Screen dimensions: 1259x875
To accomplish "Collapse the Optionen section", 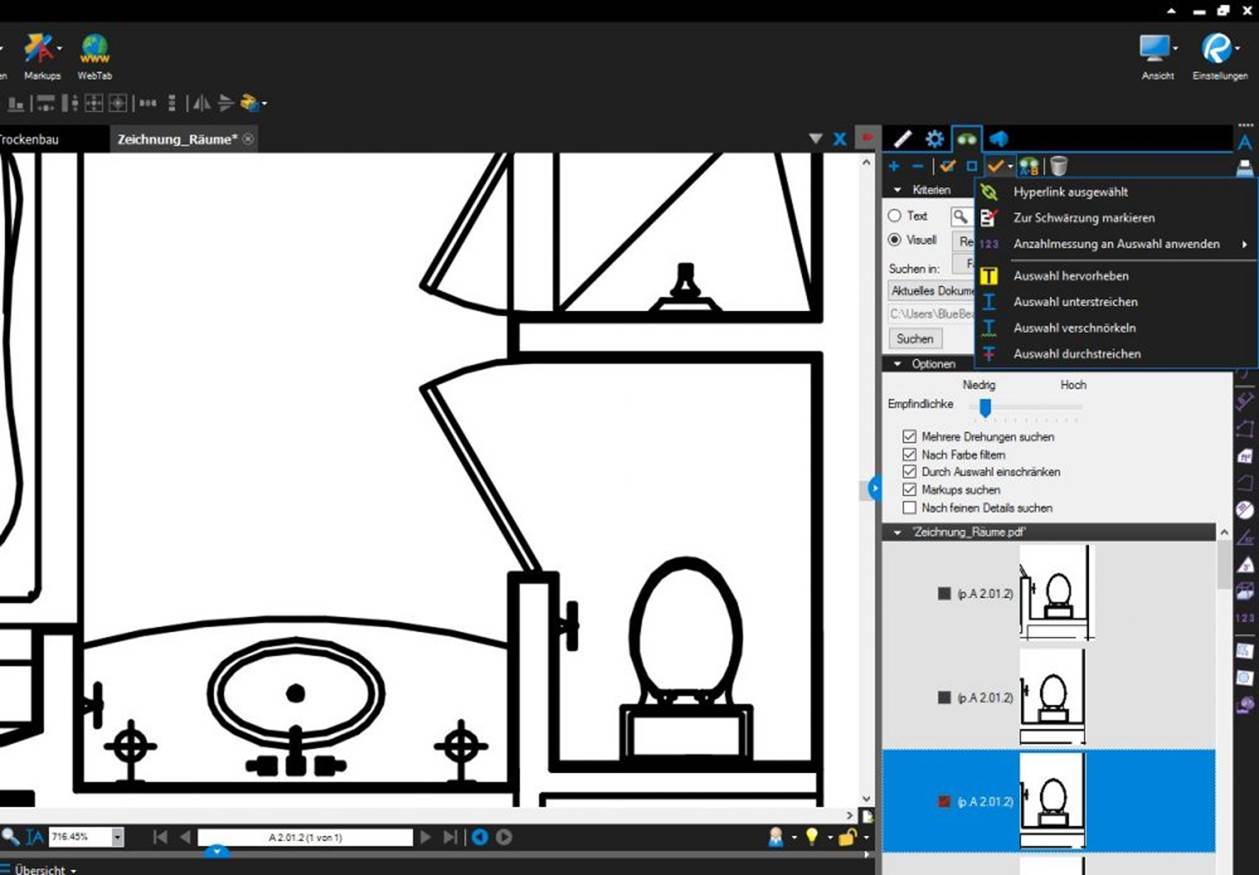I will pos(897,364).
